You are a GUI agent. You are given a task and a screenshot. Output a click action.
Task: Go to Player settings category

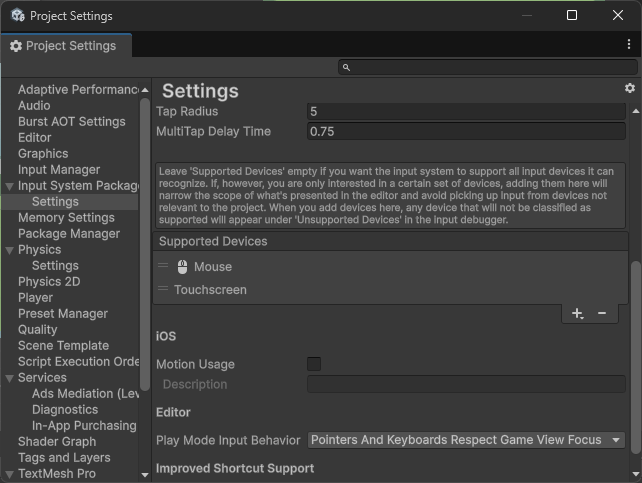click(x=36, y=297)
